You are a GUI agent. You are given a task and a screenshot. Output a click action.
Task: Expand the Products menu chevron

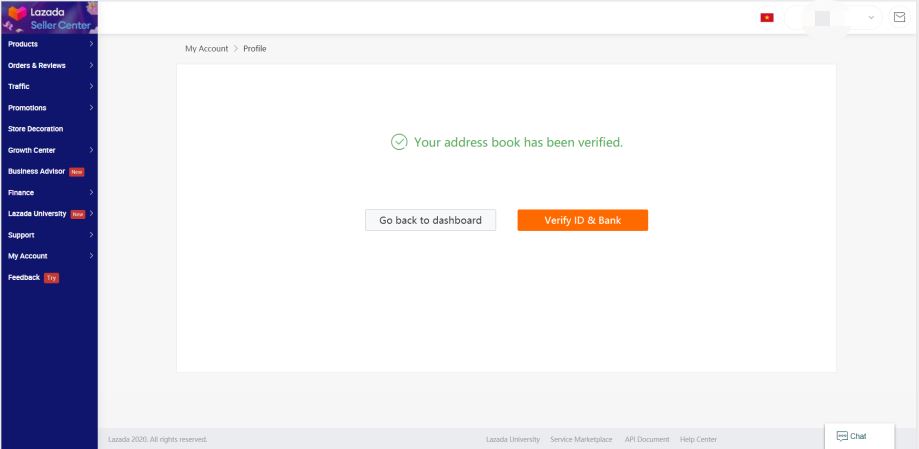pyautogui.click(x=91, y=44)
